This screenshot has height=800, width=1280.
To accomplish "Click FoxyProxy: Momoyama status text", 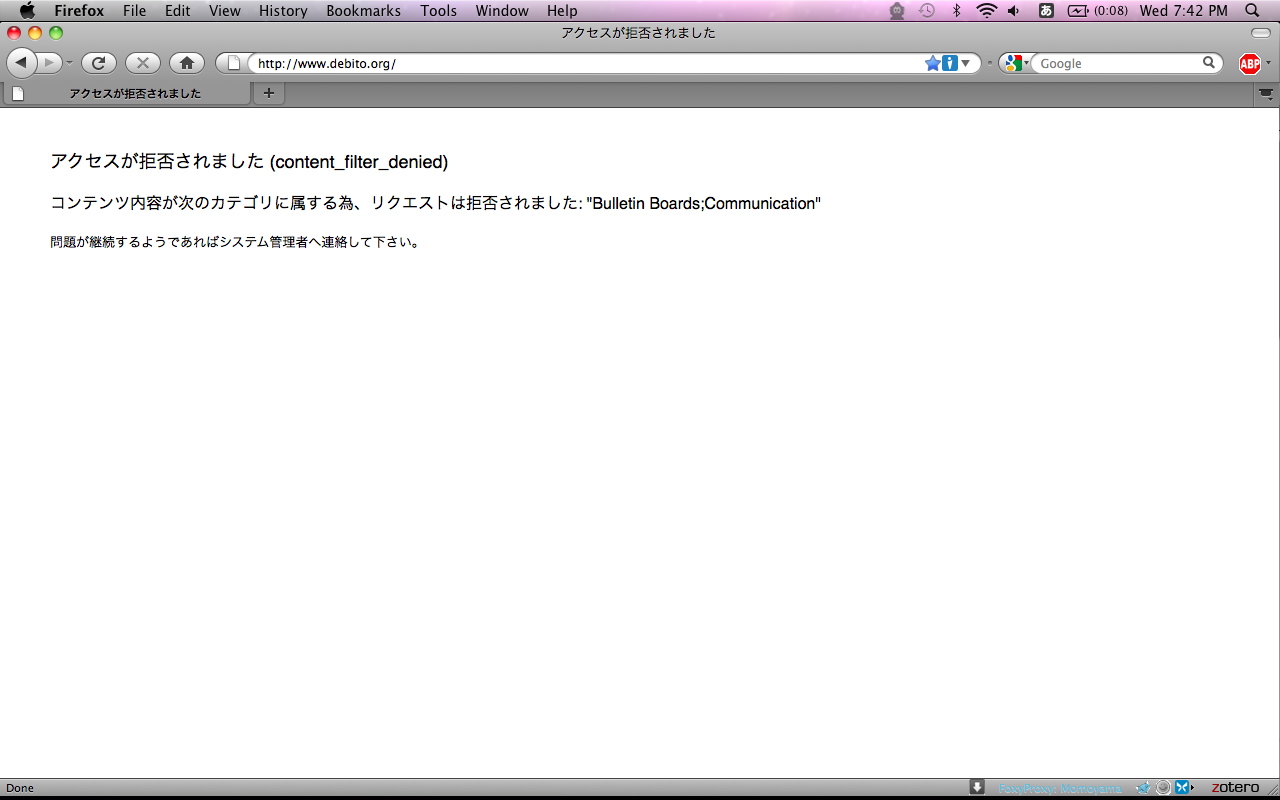I will (x=1060, y=788).
